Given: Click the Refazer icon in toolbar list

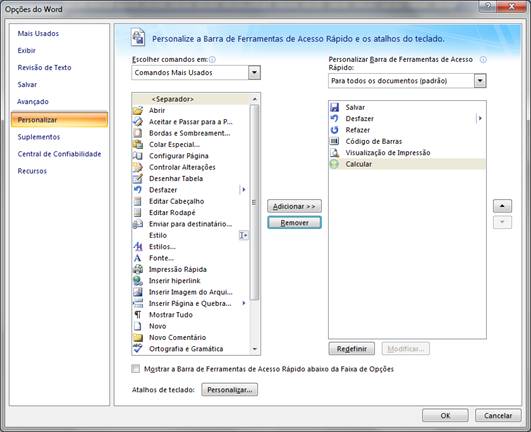Looking at the screenshot, I should pyautogui.click(x=335, y=130).
